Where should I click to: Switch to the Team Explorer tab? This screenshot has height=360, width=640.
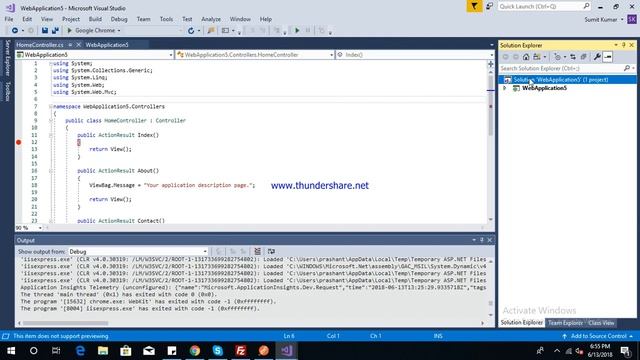point(565,323)
